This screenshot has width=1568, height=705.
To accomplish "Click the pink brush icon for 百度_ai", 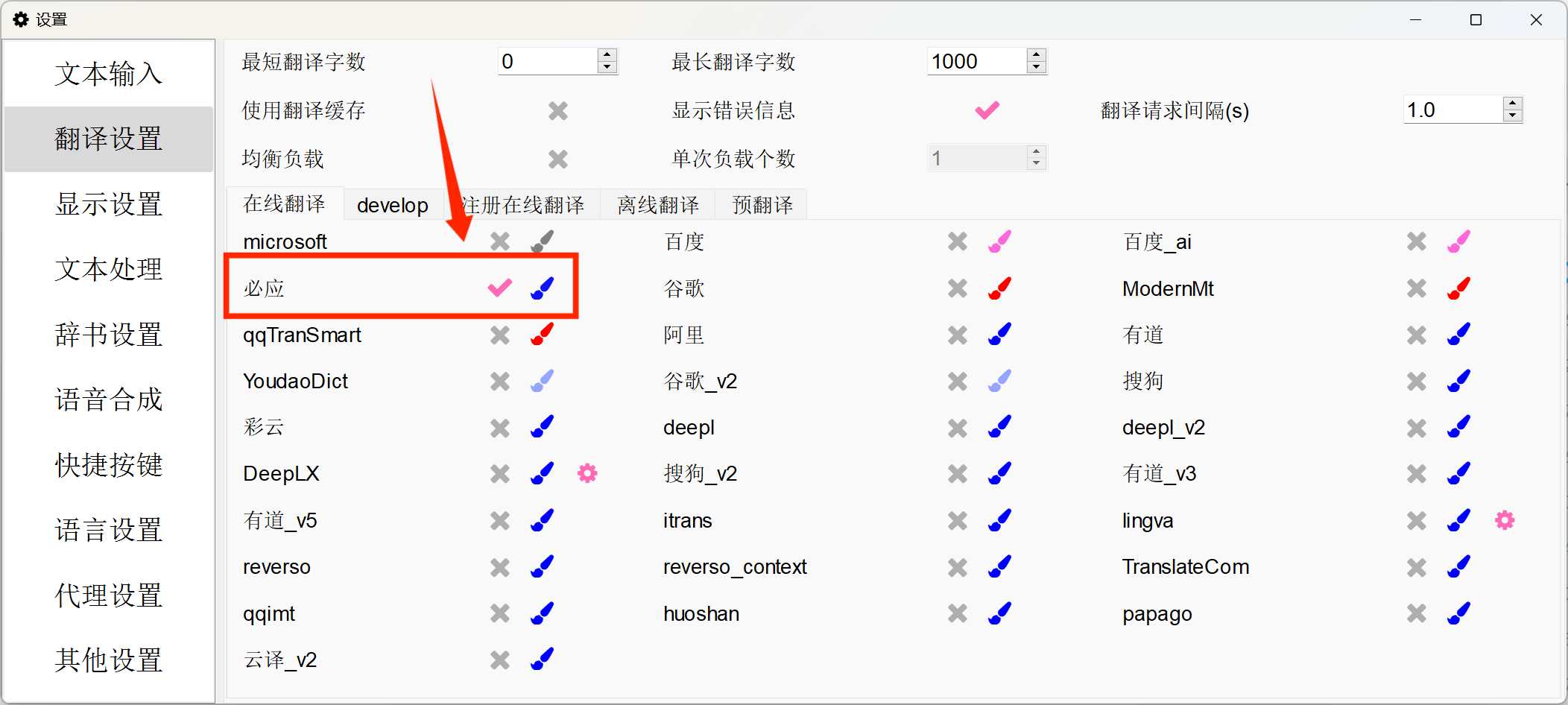I will (1459, 241).
